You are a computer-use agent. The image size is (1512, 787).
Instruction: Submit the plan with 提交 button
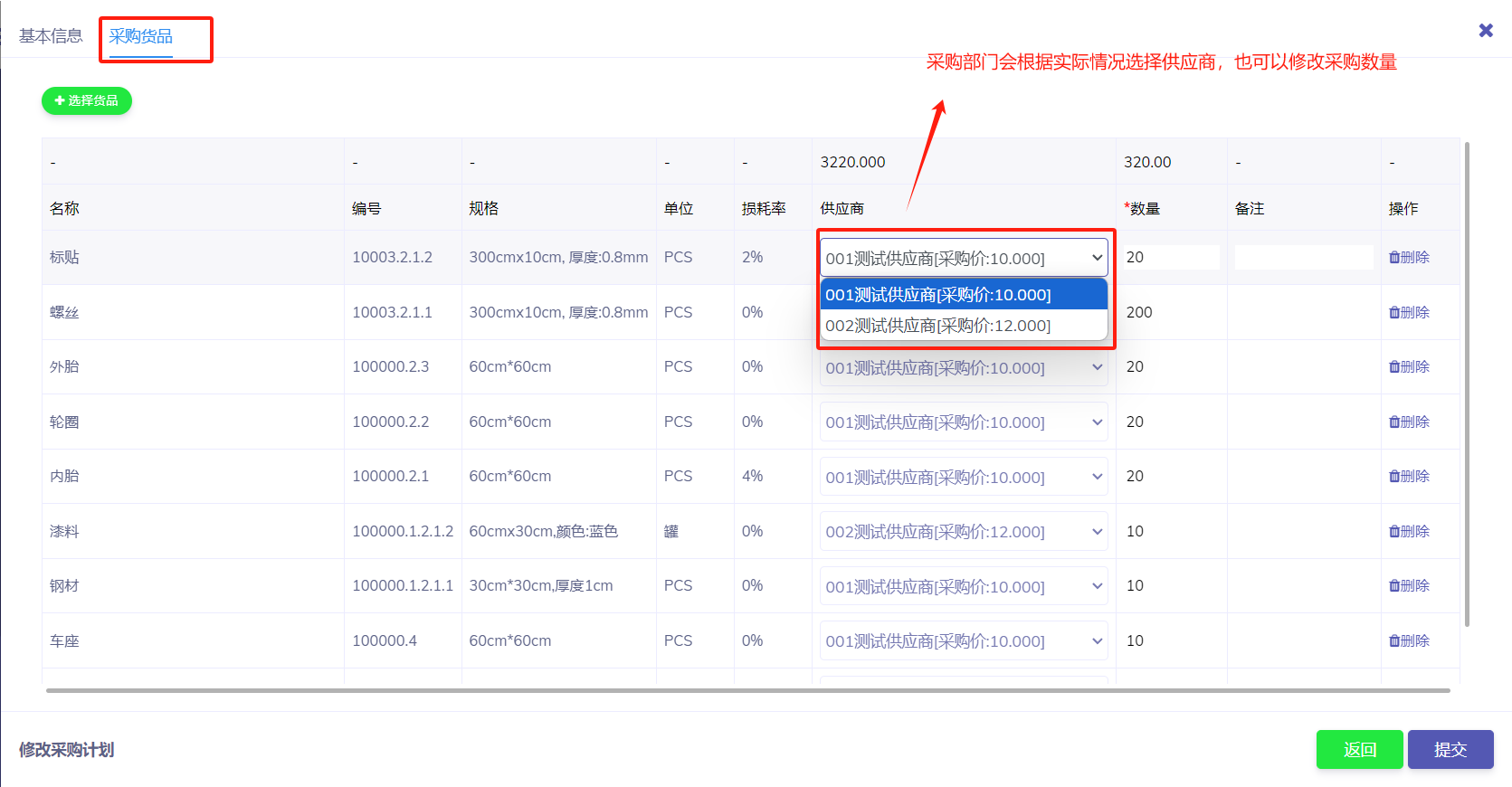1450,750
